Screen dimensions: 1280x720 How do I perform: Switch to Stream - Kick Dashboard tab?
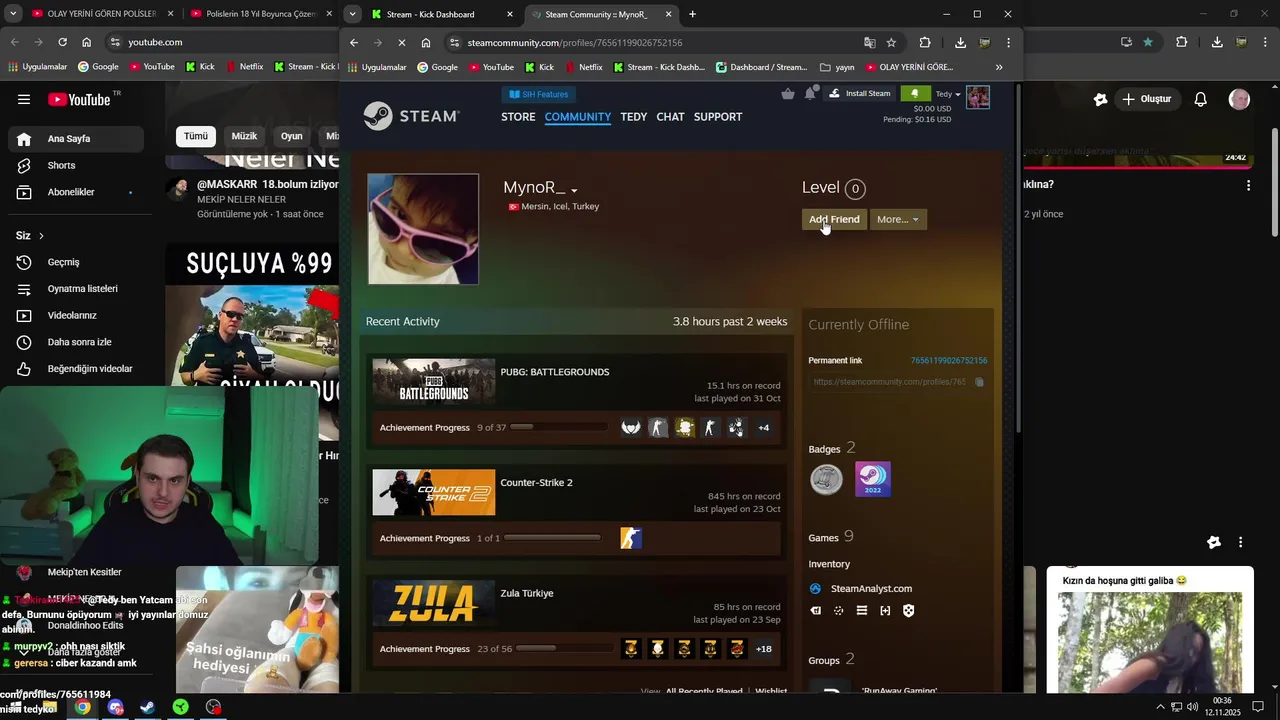tap(440, 14)
